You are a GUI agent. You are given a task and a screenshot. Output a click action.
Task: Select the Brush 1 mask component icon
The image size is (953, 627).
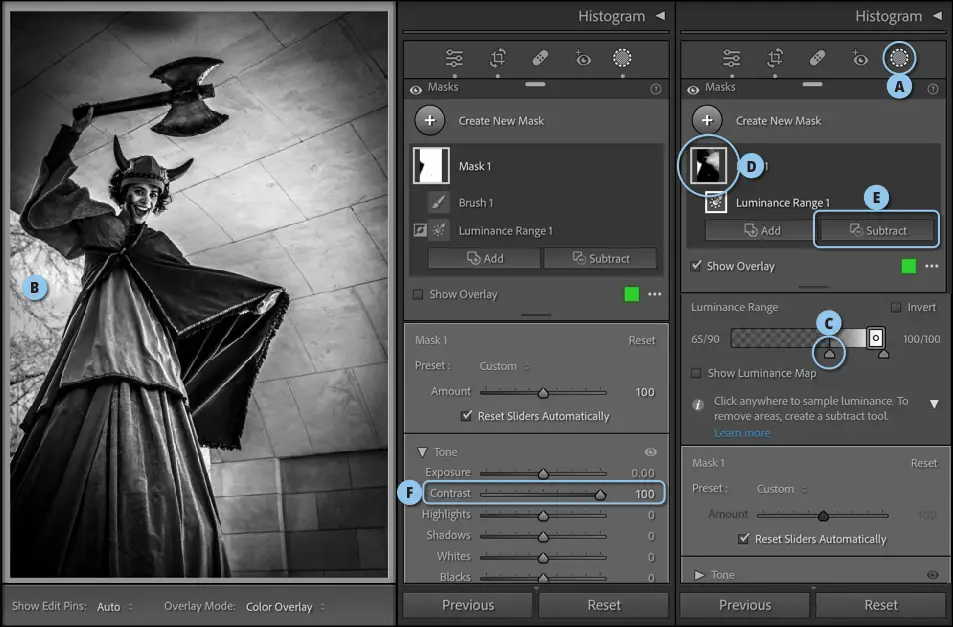click(x=438, y=202)
